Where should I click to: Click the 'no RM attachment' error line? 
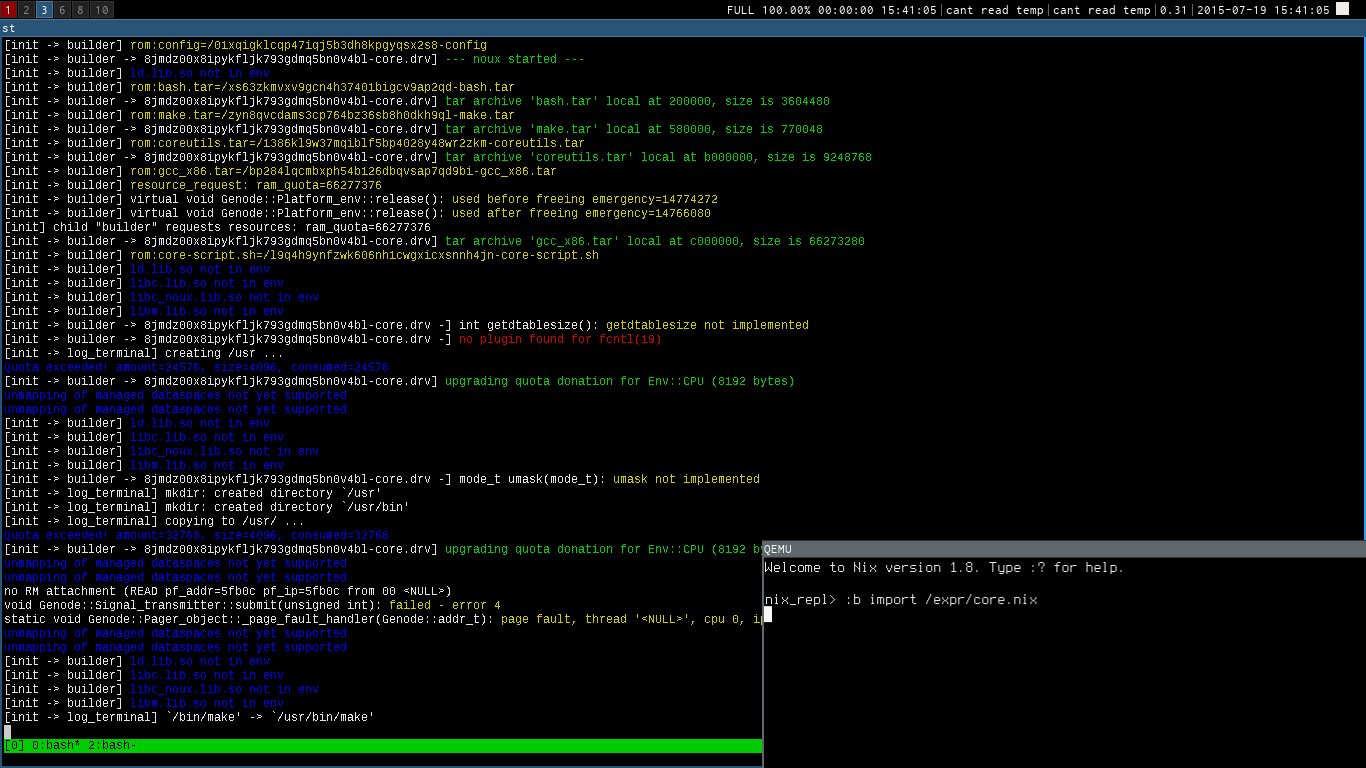[228, 591]
